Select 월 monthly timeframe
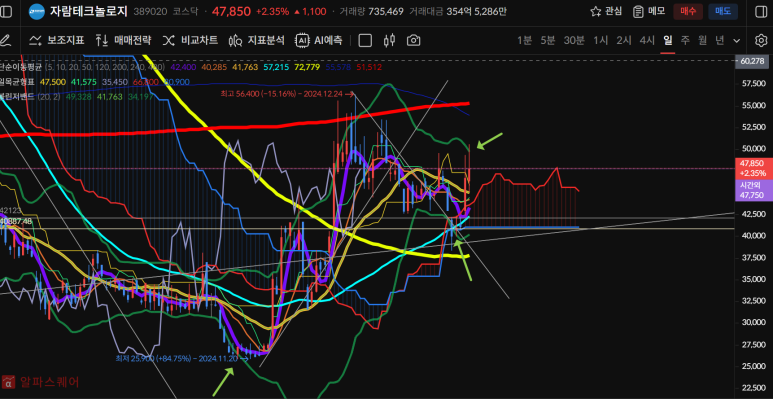This screenshot has height=399, width=773. coord(703,40)
